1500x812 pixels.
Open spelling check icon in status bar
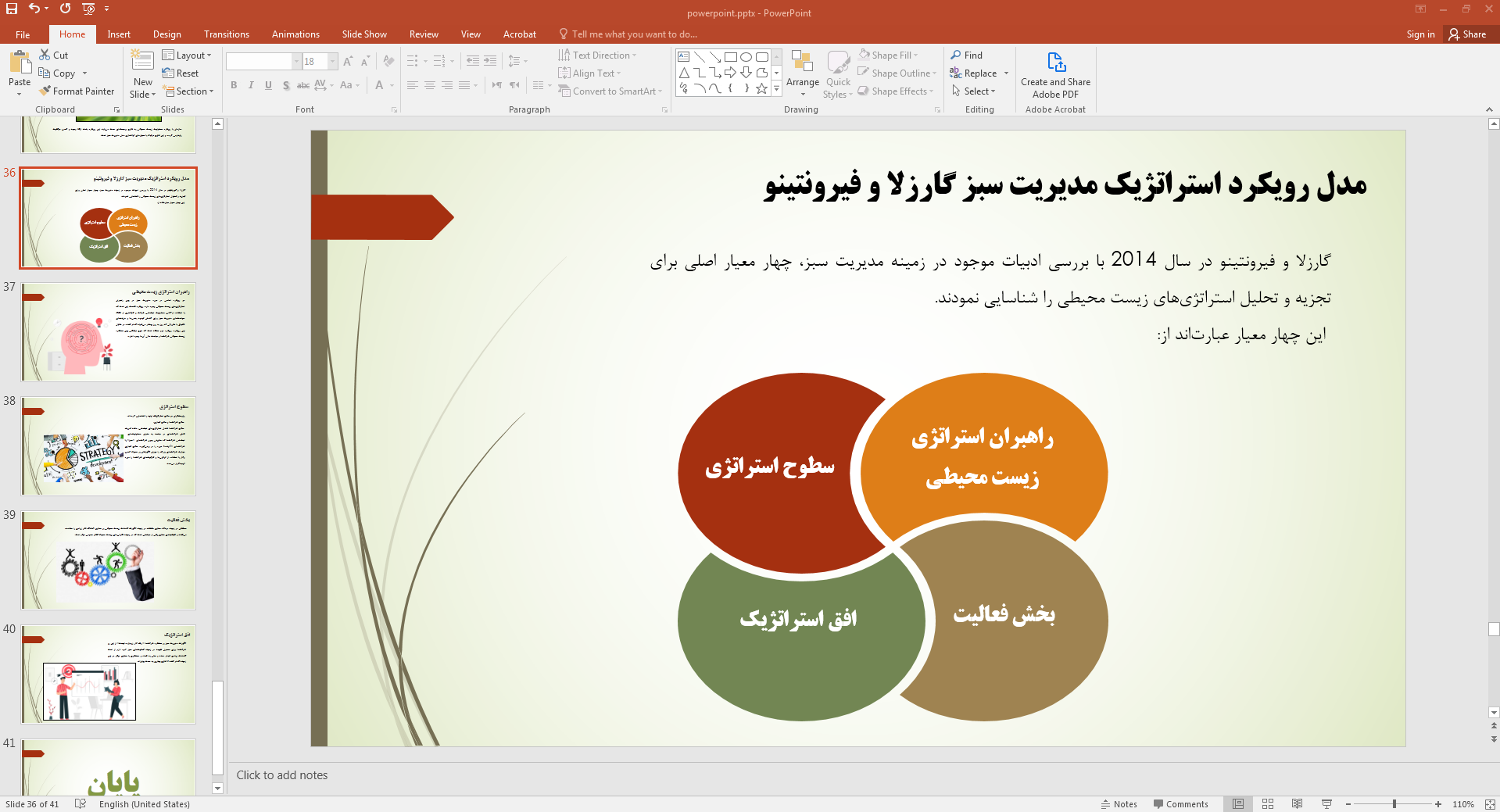tap(80, 804)
